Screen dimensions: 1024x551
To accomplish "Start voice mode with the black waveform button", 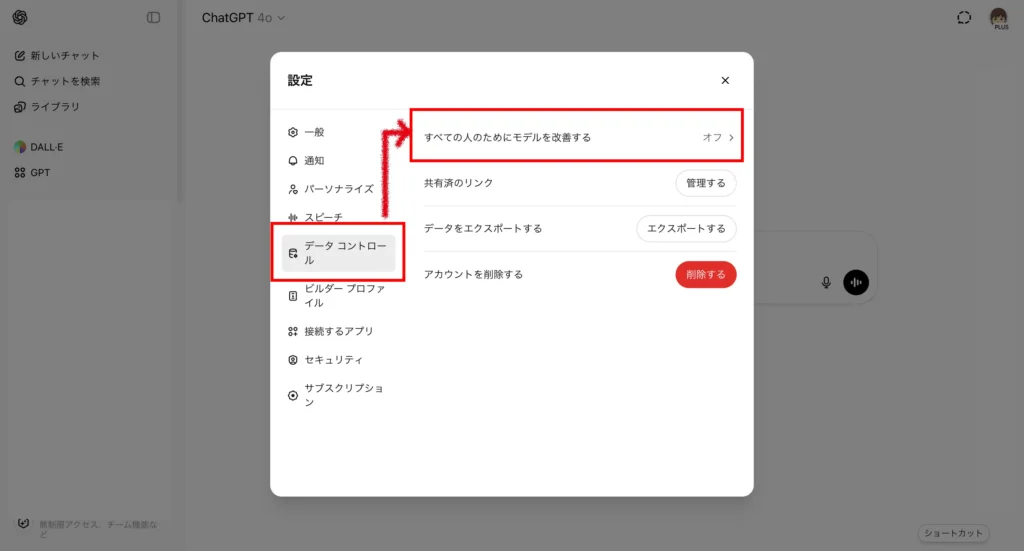I will click(856, 282).
